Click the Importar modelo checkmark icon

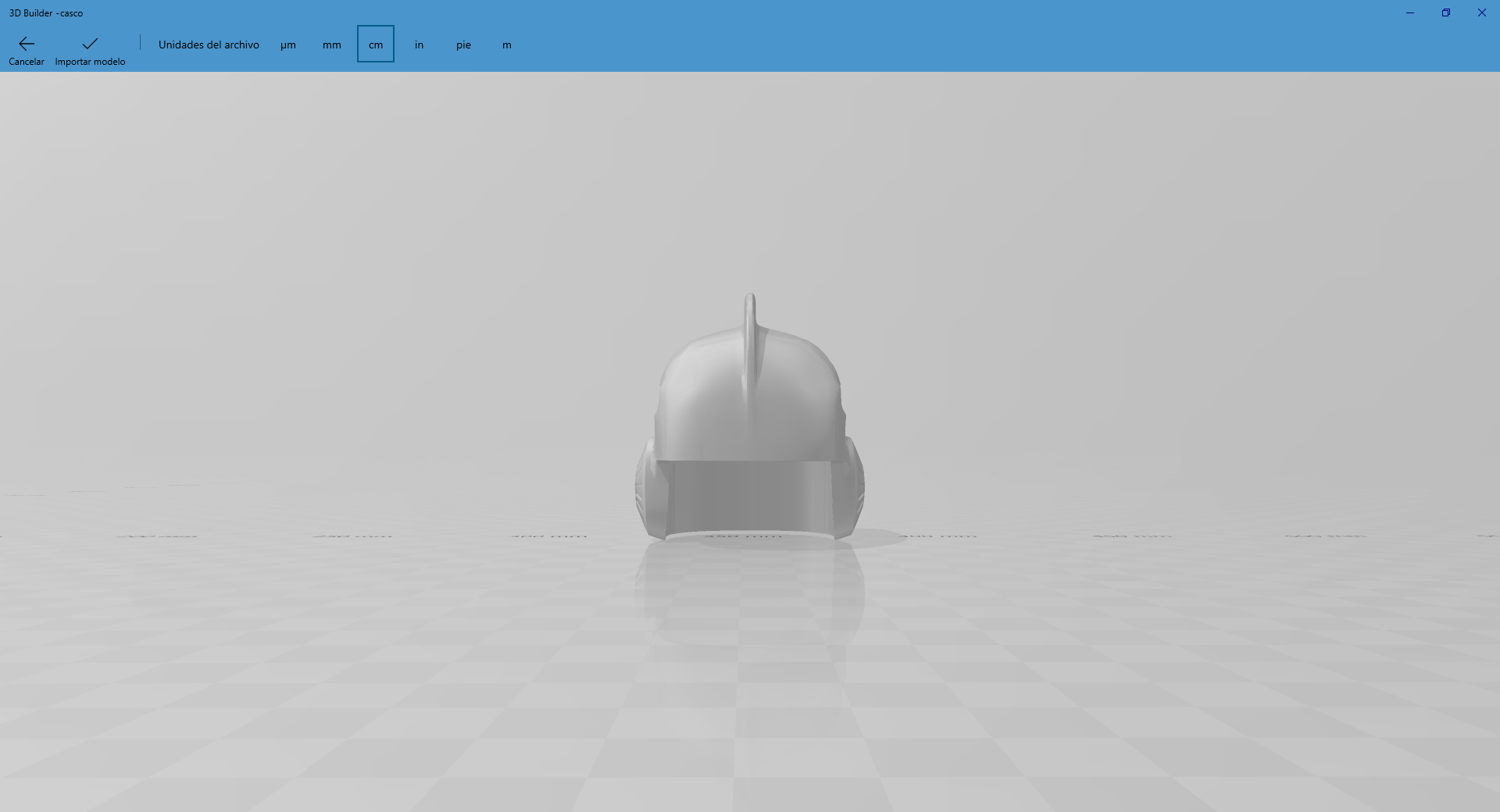(89, 45)
